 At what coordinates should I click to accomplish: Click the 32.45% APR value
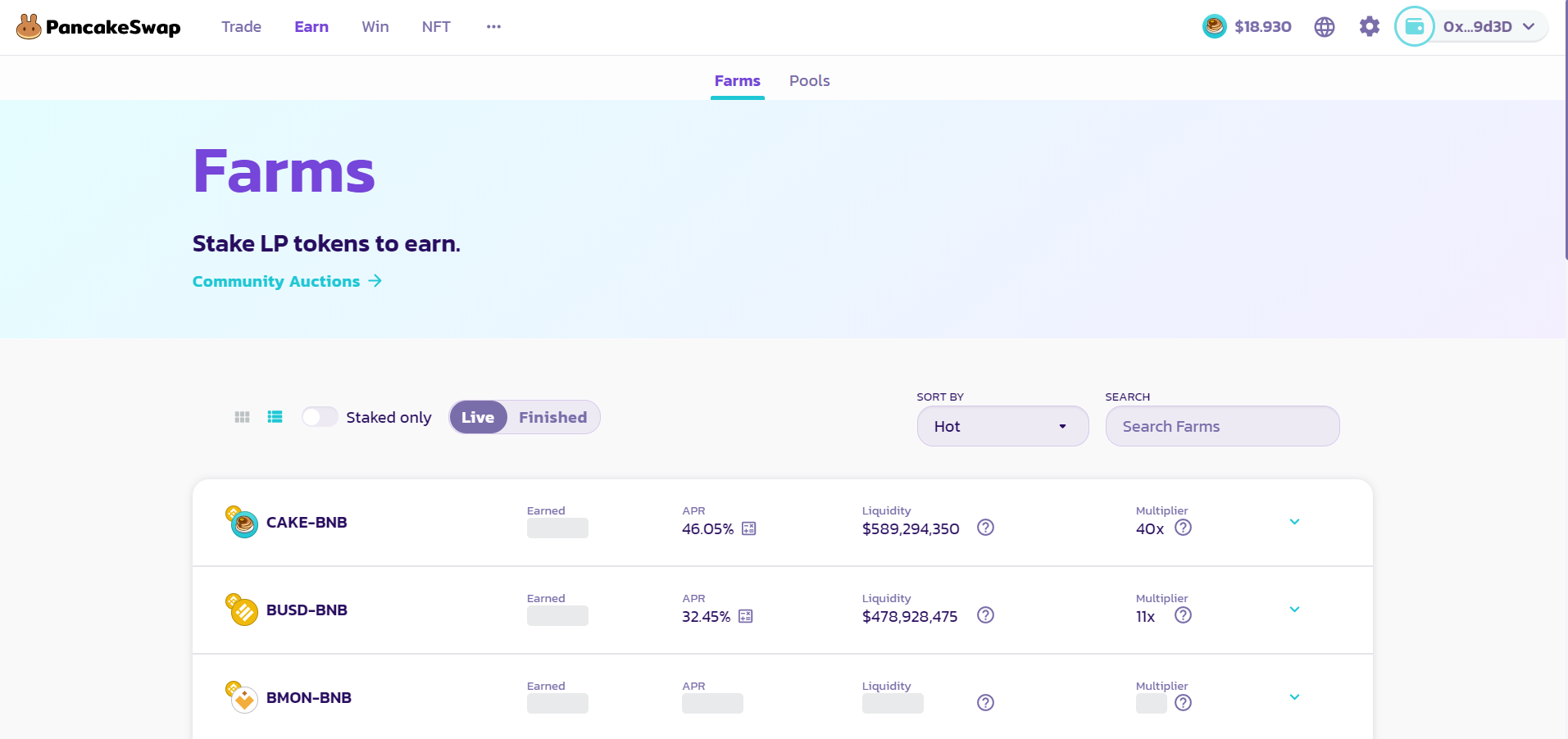click(706, 617)
